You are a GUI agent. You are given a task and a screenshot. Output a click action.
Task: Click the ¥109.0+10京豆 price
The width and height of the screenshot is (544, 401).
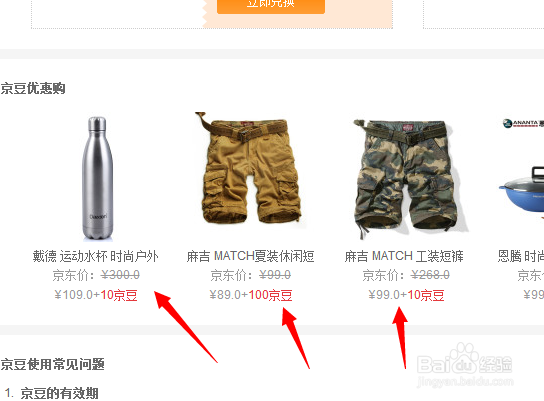[96, 295]
